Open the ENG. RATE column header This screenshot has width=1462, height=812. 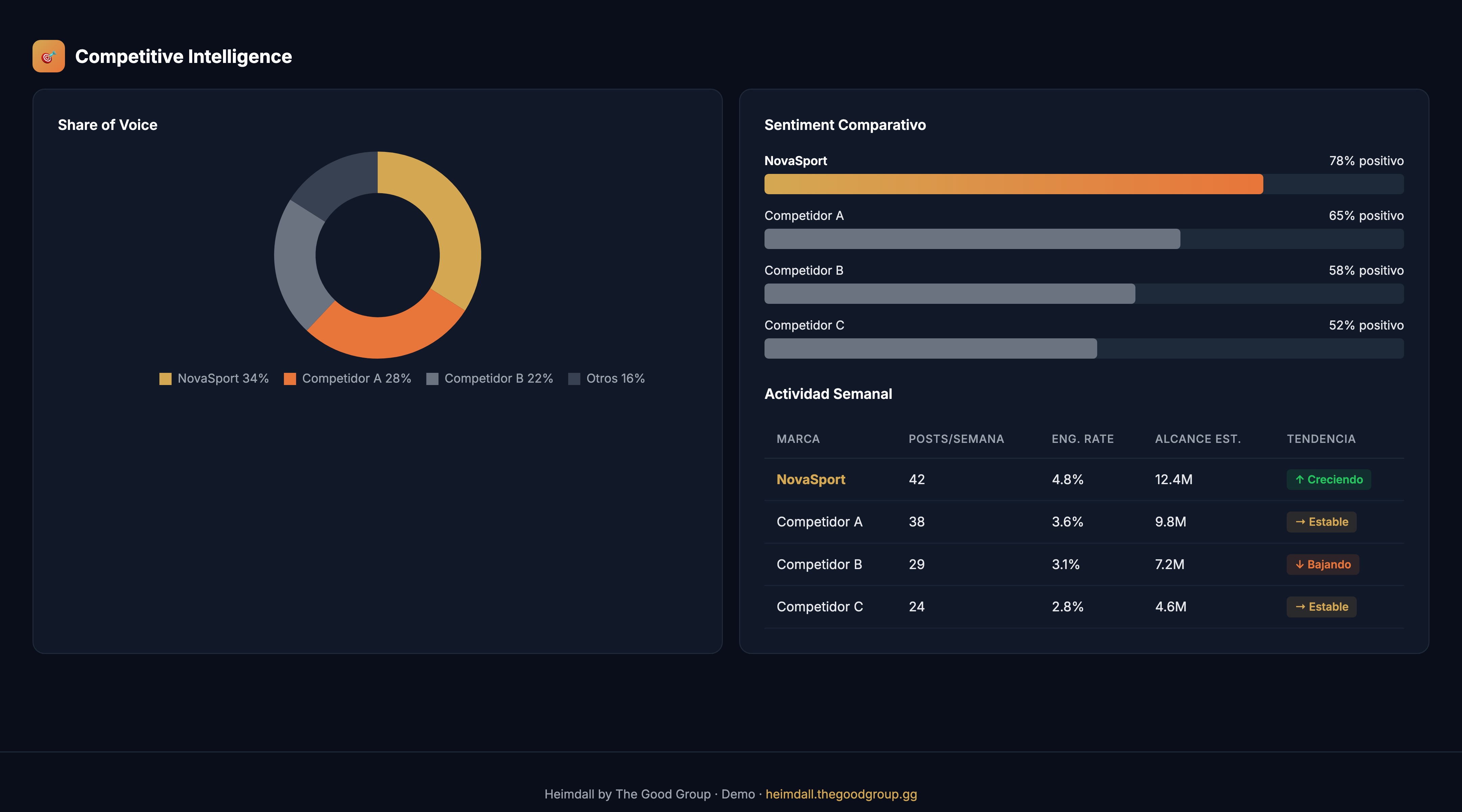pyautogui.click(x=1082, y=438)
